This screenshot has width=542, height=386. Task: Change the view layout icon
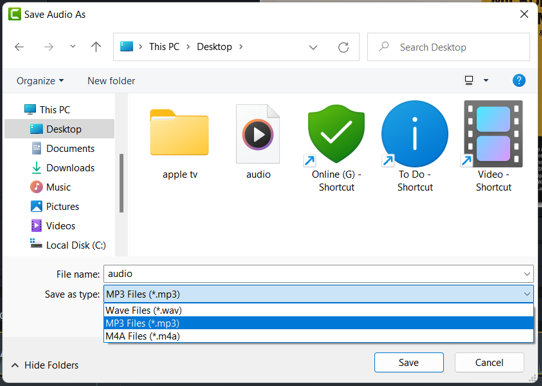pyautogui.click(x=469, y=81)
